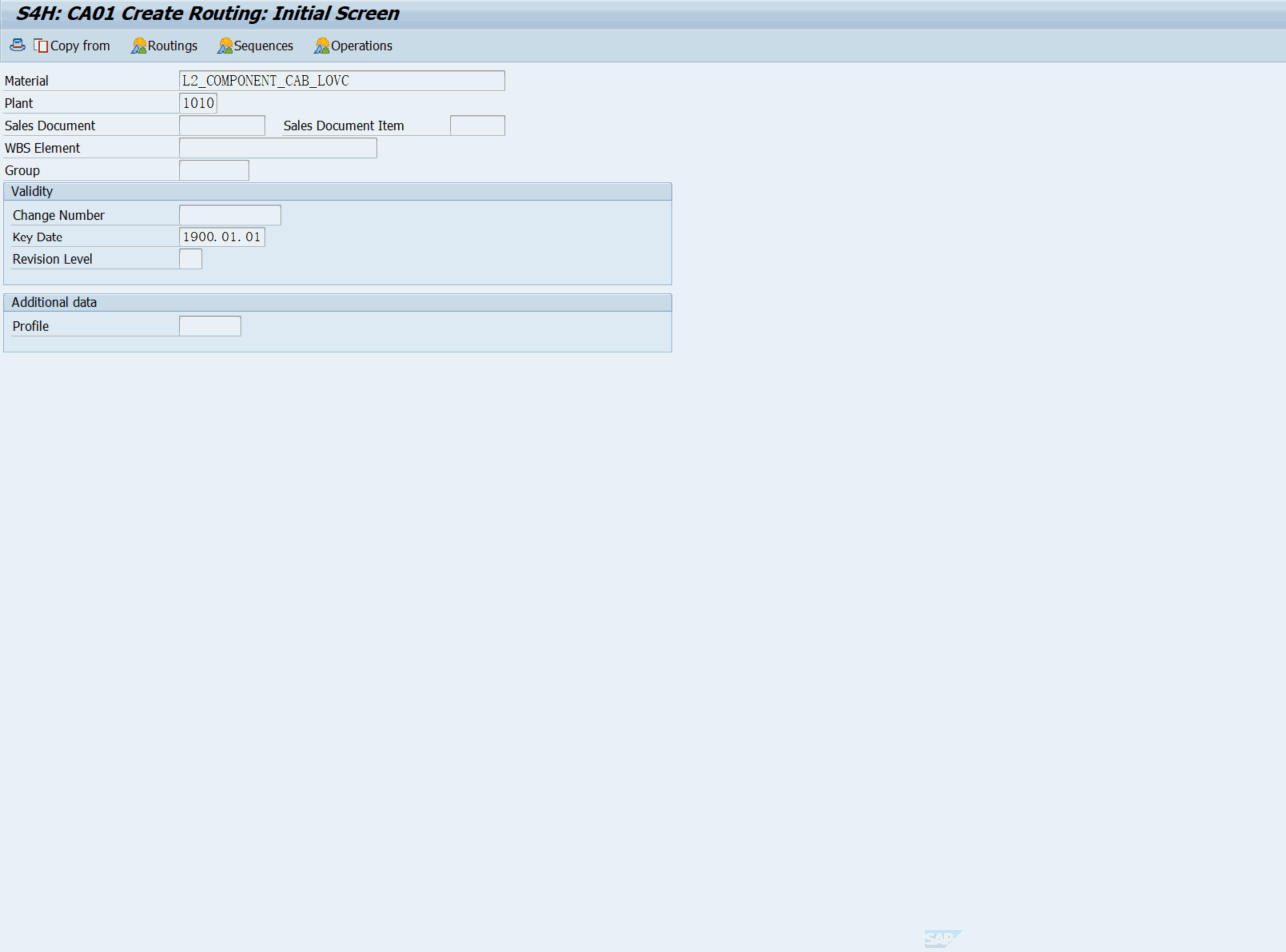
Task: Select the WBS Element input field
Action: pyautogui.click(x=277, y=148)
